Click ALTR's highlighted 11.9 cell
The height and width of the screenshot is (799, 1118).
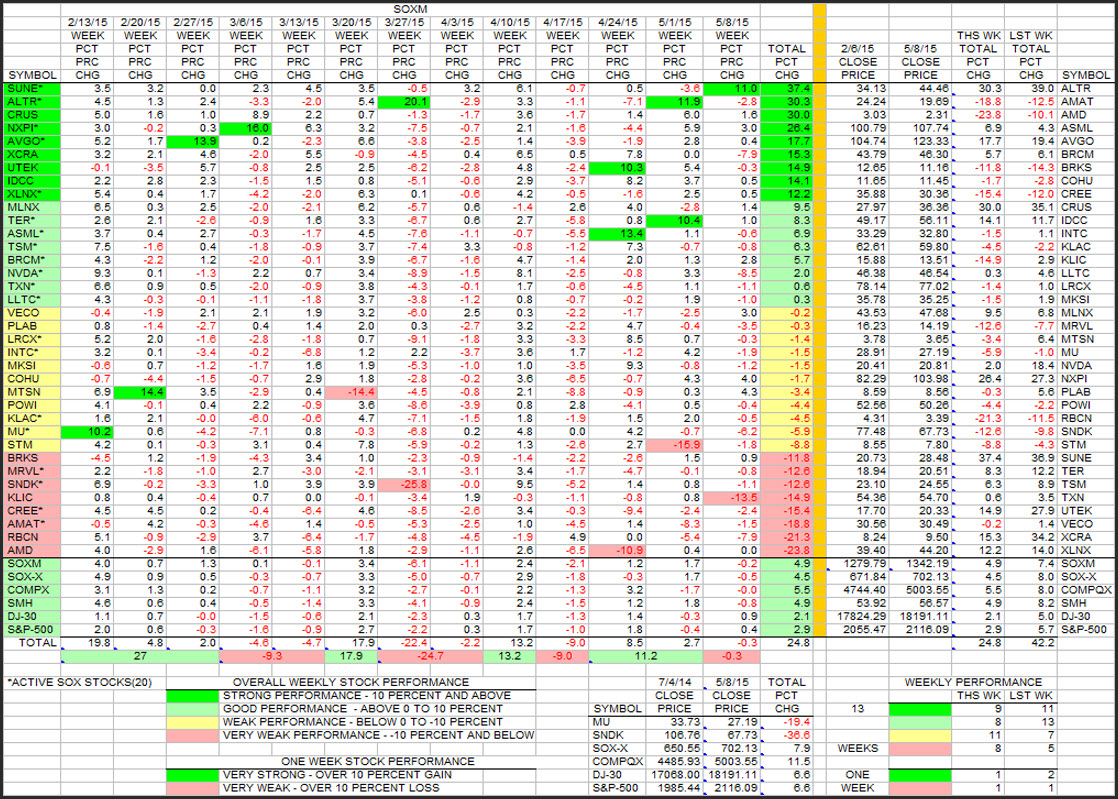tap(675, 102)
